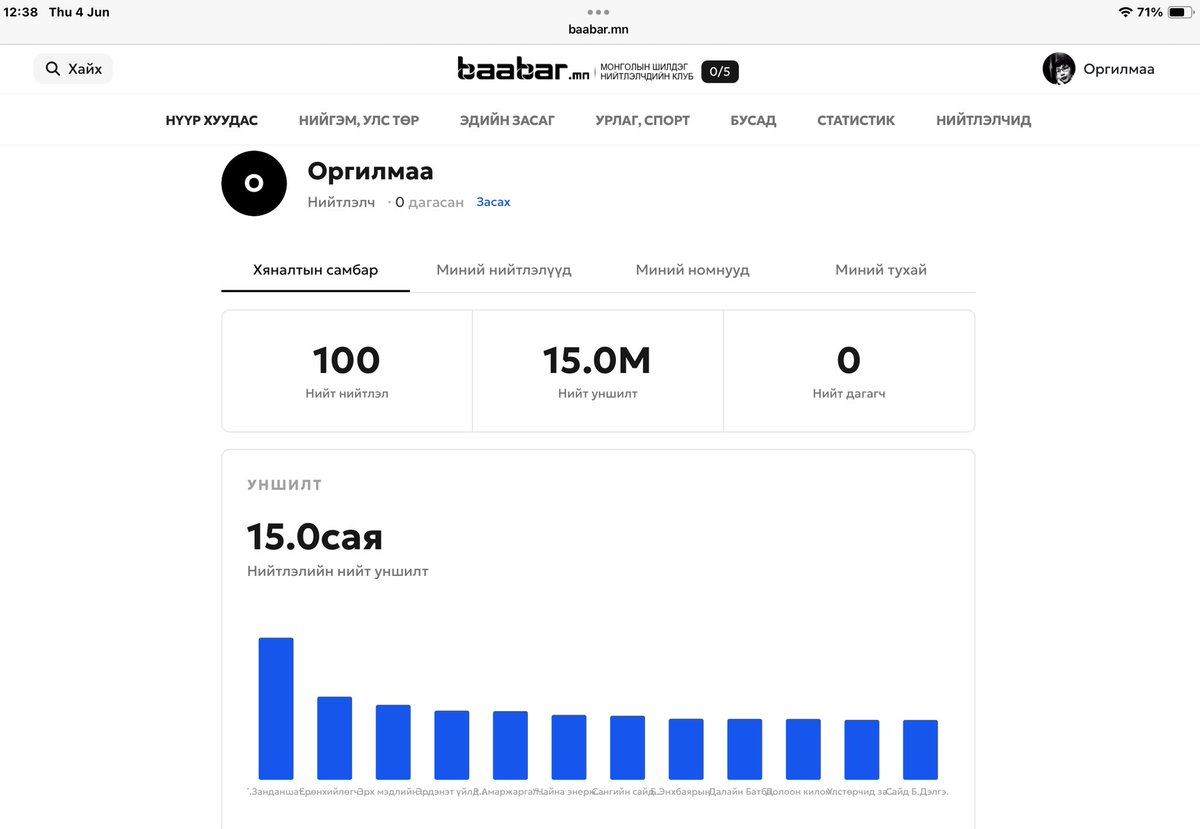The image size is (1200, 829).
Task: Tap the three-dot multitasking indicator
Action: point(599,12)
